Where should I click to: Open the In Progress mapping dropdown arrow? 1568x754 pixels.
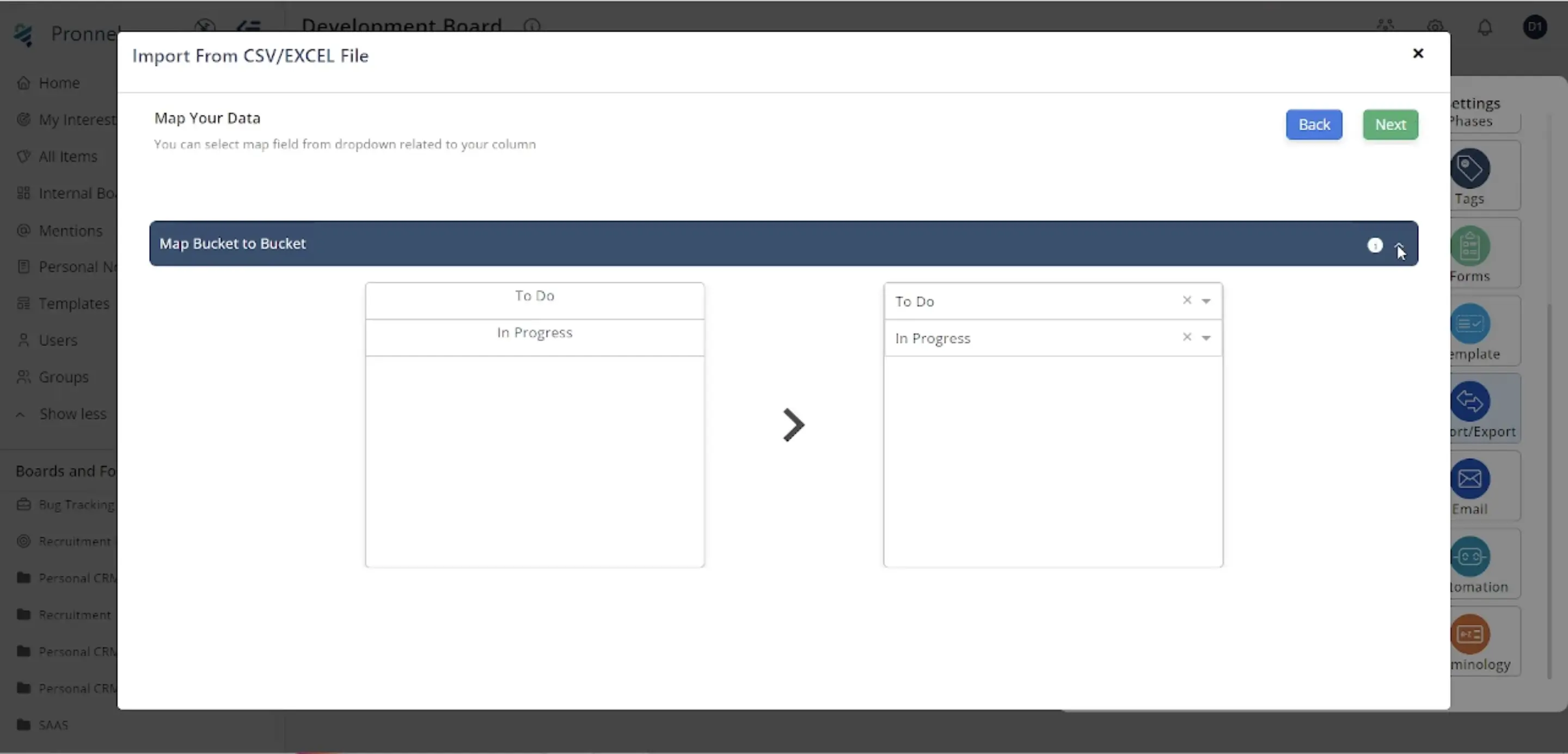[1206, 337]
